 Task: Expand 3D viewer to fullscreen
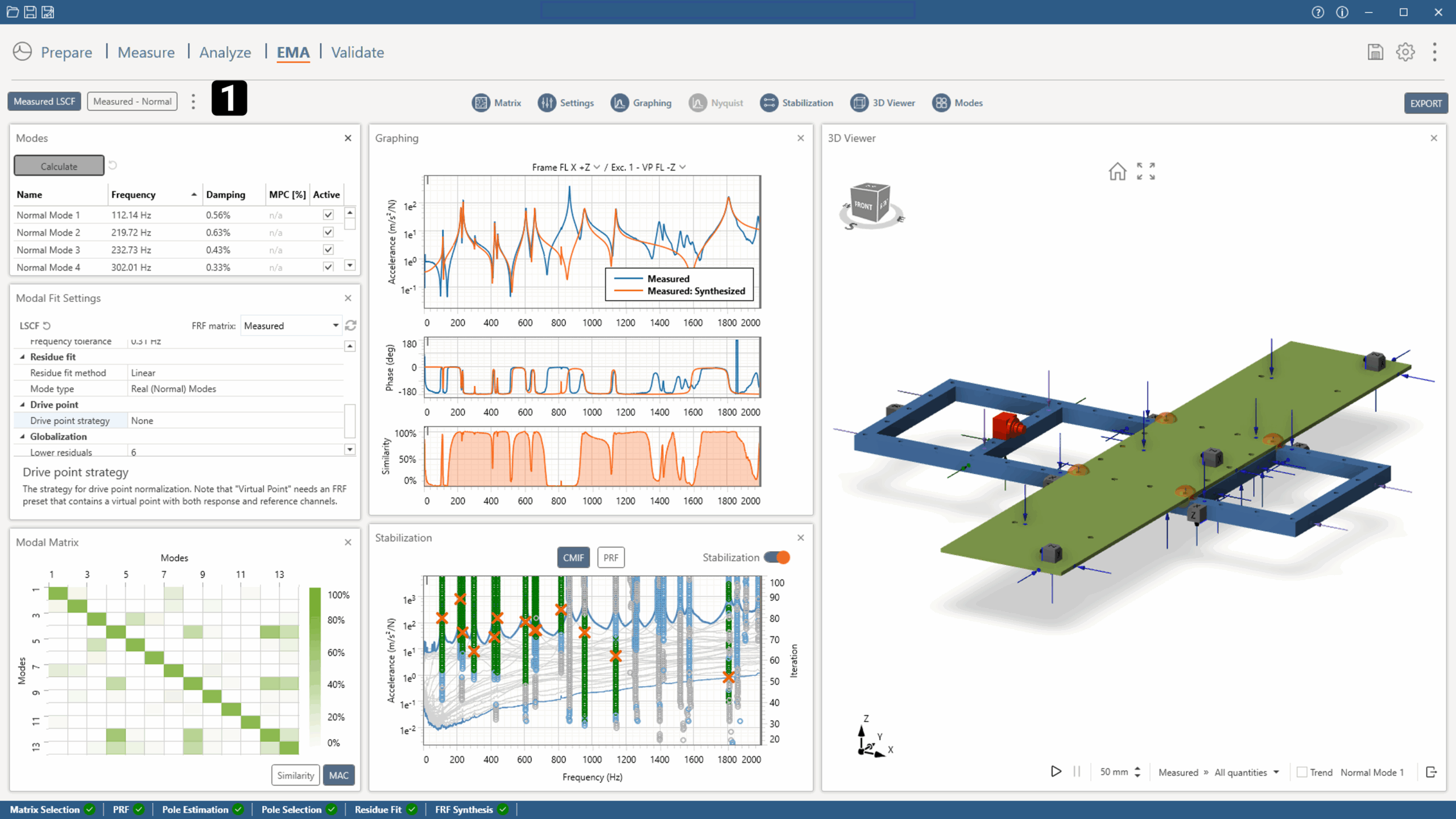pyautogui.click(x=1145, y=171)
